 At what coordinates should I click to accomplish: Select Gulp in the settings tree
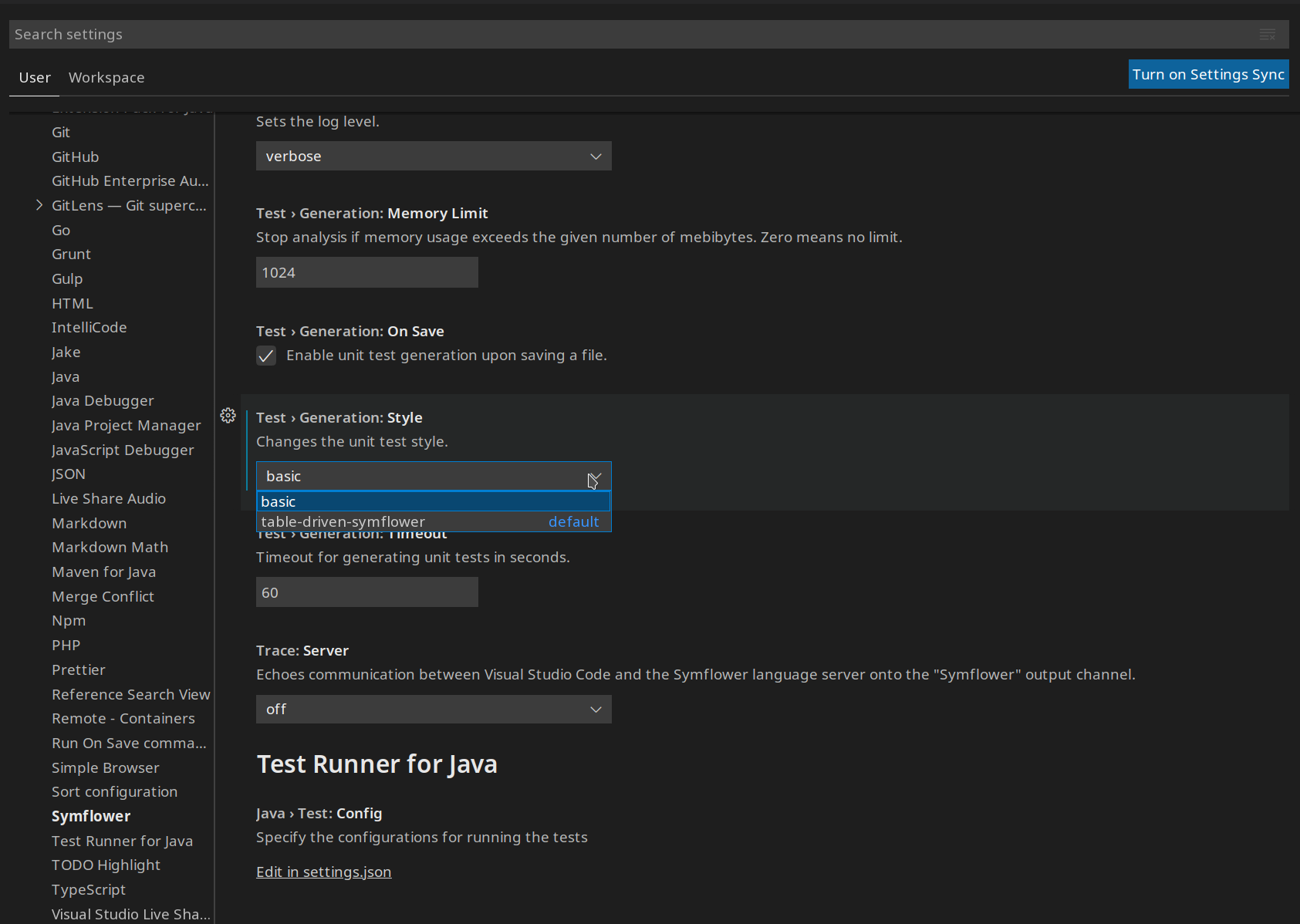[x=67, y=279]
